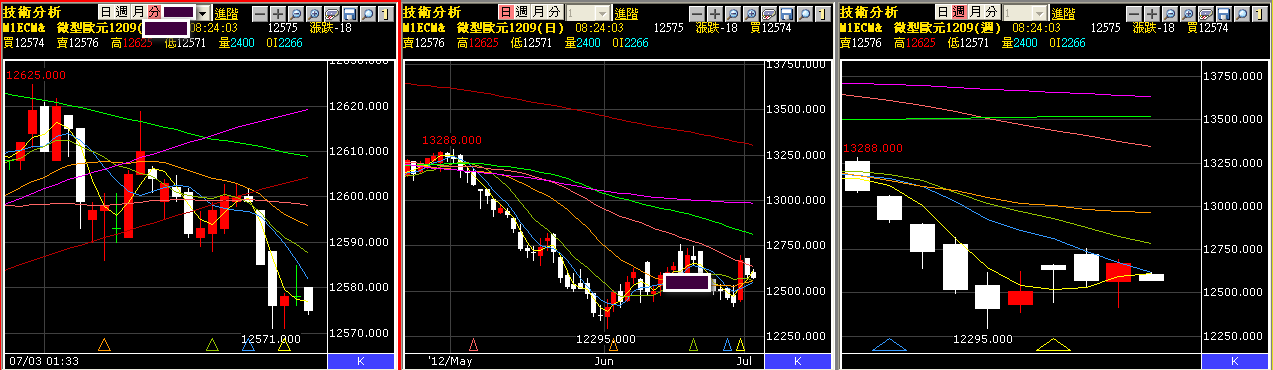Click the eraser icon in left chart toolbar
This screenshot has width=1273, height=370.
(331, 13)
